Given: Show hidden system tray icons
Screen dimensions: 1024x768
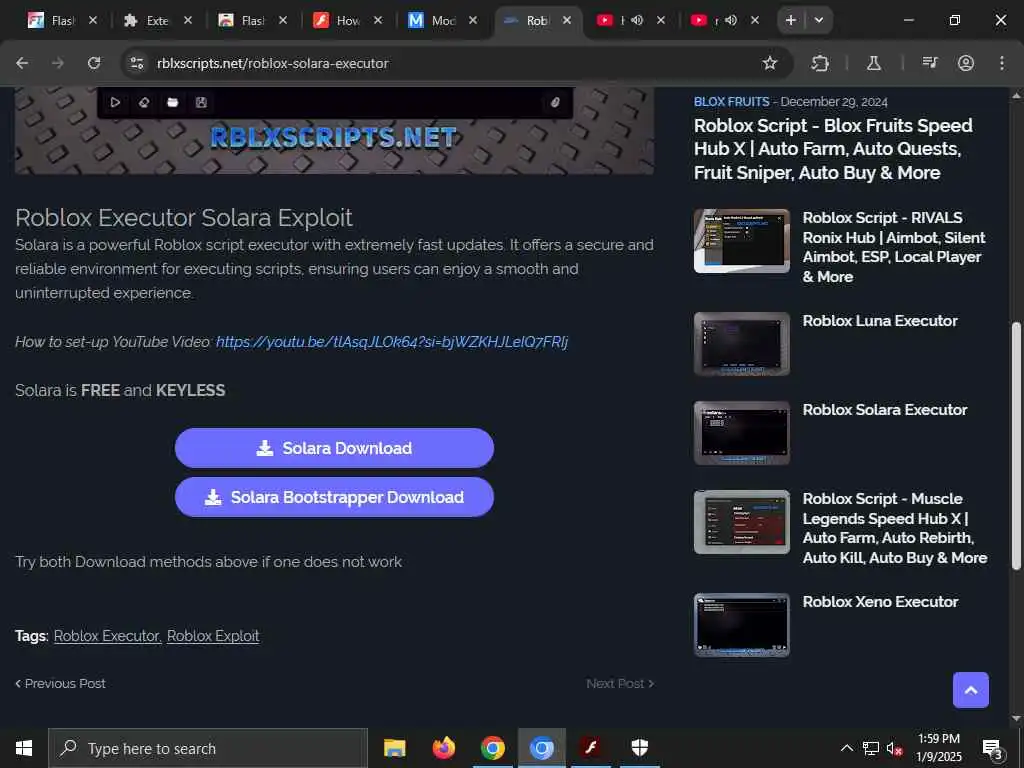Looking at the screenshot, I should pos(846,748).
